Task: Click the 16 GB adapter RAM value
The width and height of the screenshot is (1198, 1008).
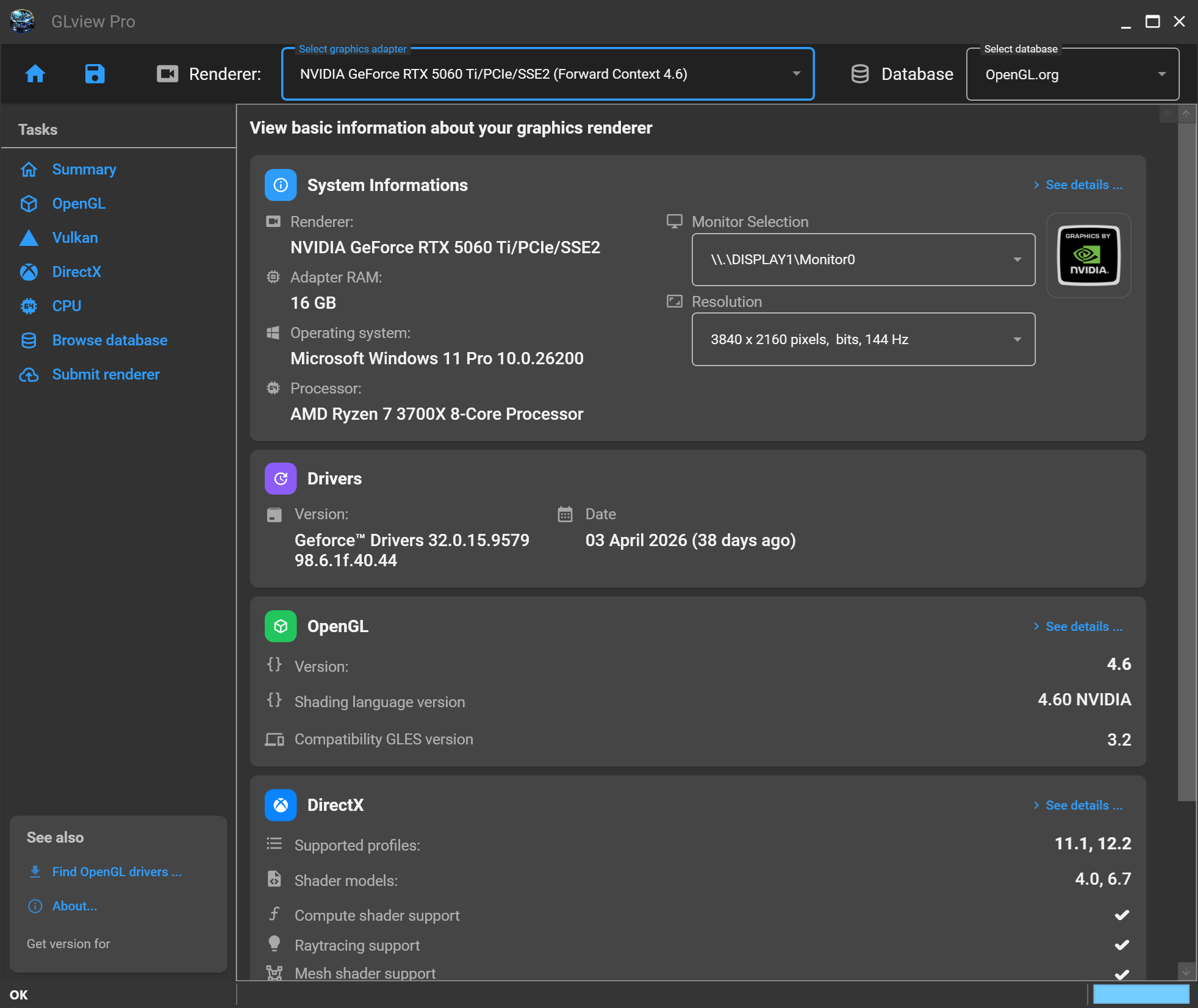Action: pyautogui.click(x=314, y=303)
